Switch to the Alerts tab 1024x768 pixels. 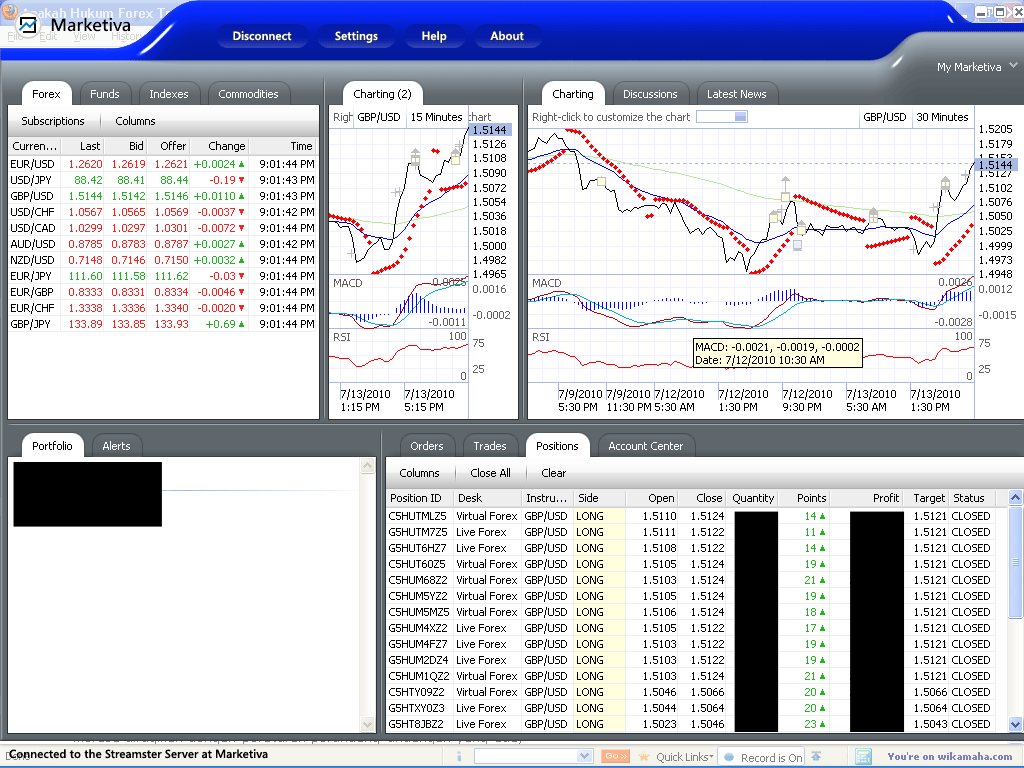(116, 446)
